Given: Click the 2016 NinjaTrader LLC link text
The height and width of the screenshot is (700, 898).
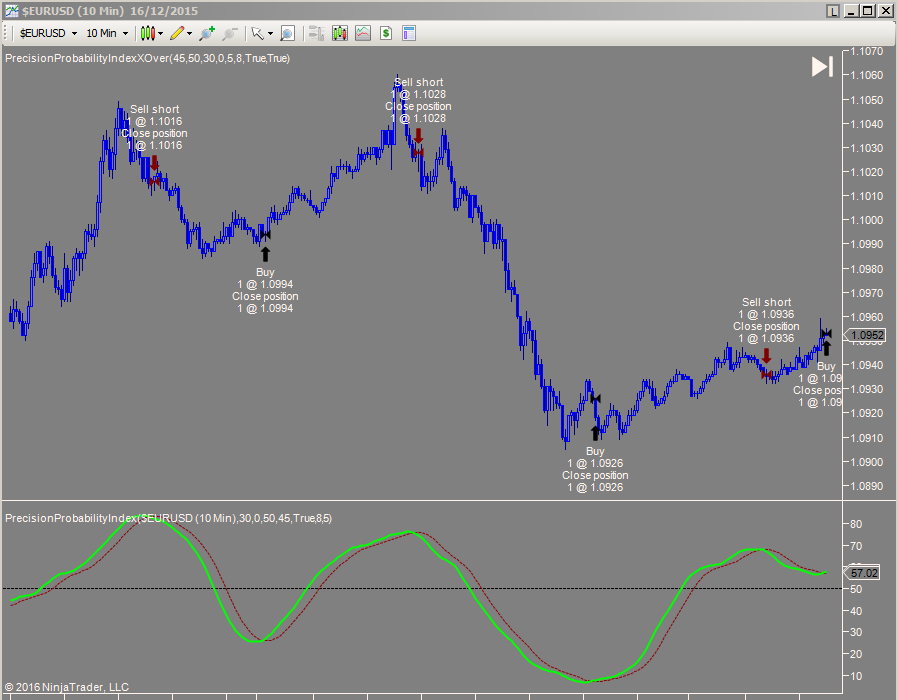Looking at the screenshot, I should [66, 687].
